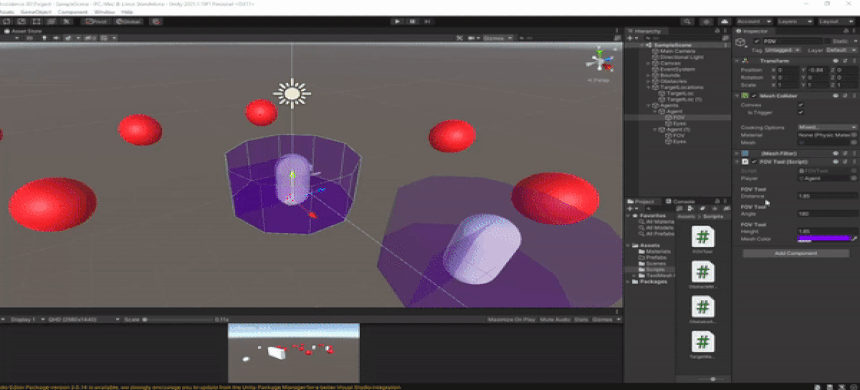Click the Step frame button
This screenshot has width=860, height=390.
pos(427,21)
